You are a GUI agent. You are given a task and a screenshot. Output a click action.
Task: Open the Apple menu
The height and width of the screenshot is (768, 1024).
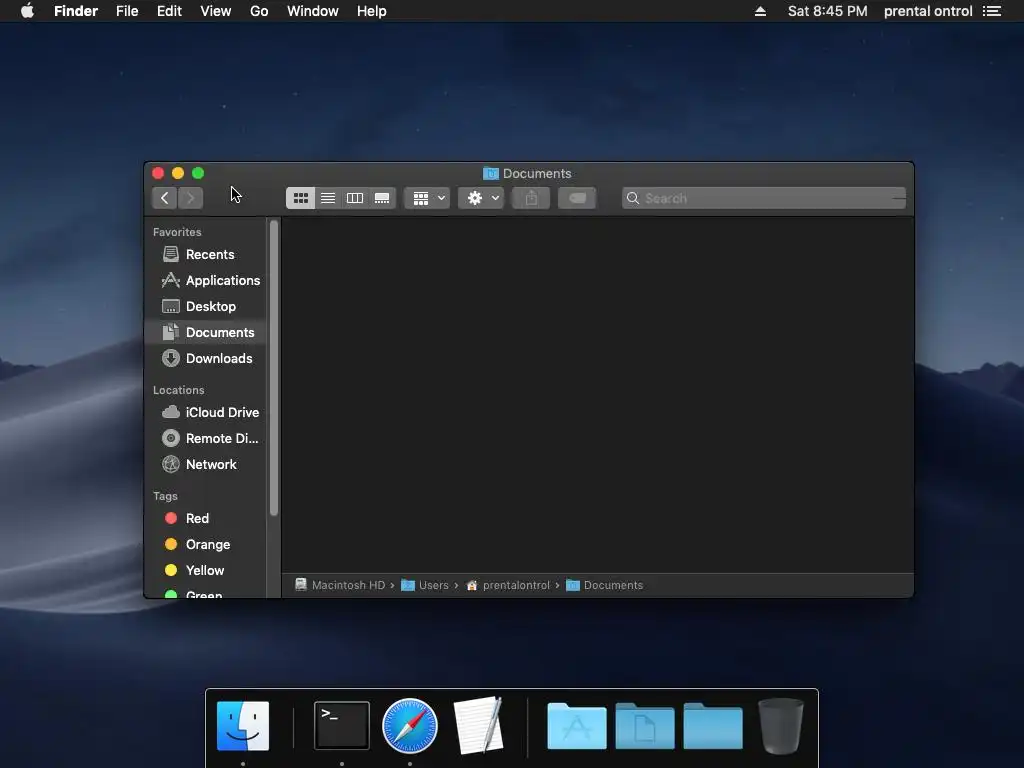(x=27, y=11)
